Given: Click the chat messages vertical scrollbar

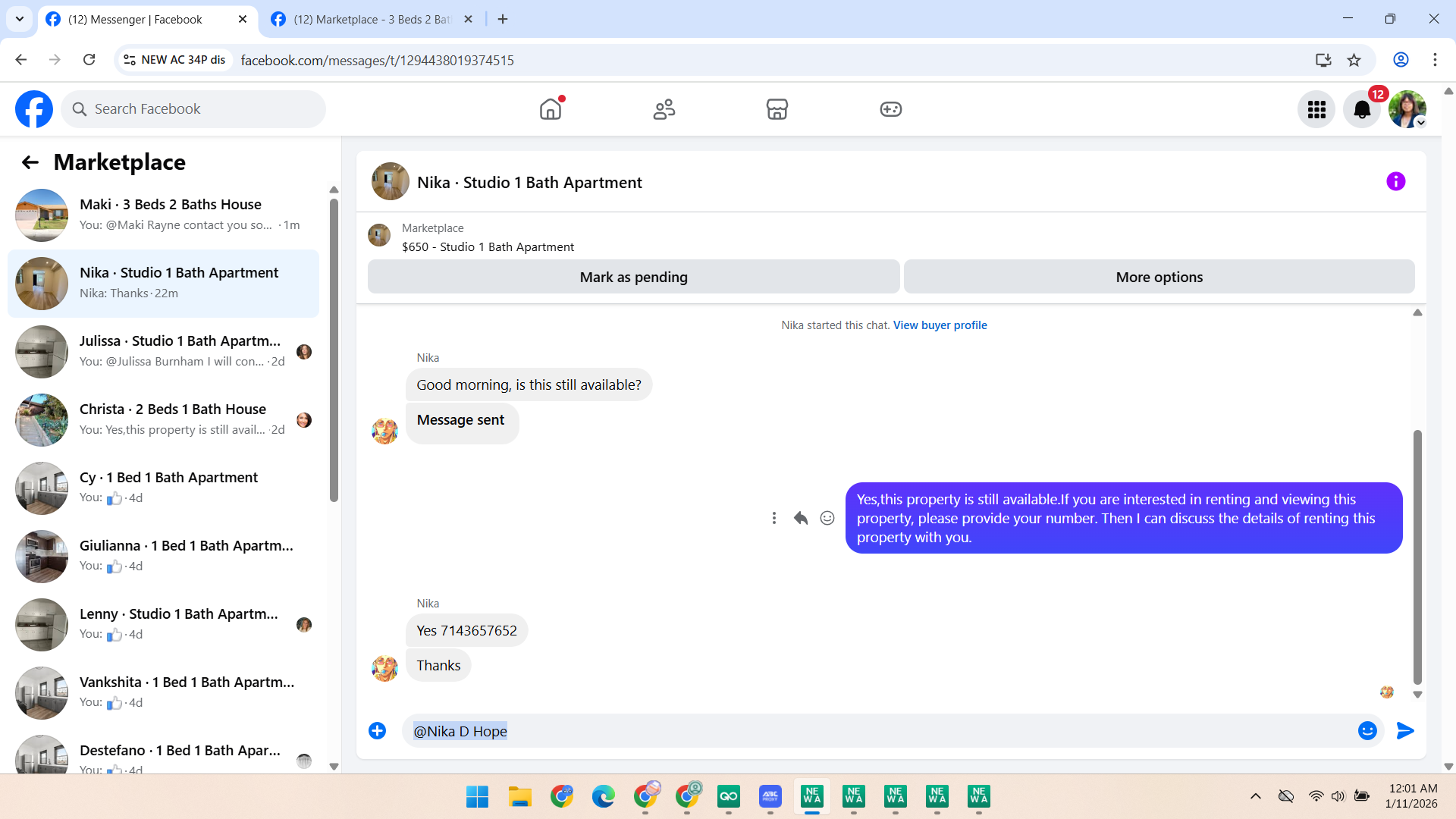Looking at the screenshot, I should click(1417, 557).
